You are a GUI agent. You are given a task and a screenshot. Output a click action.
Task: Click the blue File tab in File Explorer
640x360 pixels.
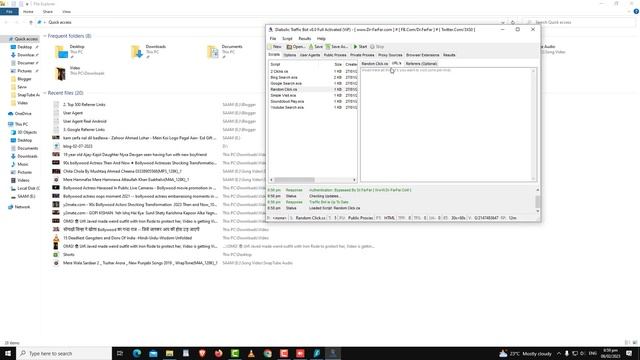[9, 11]
